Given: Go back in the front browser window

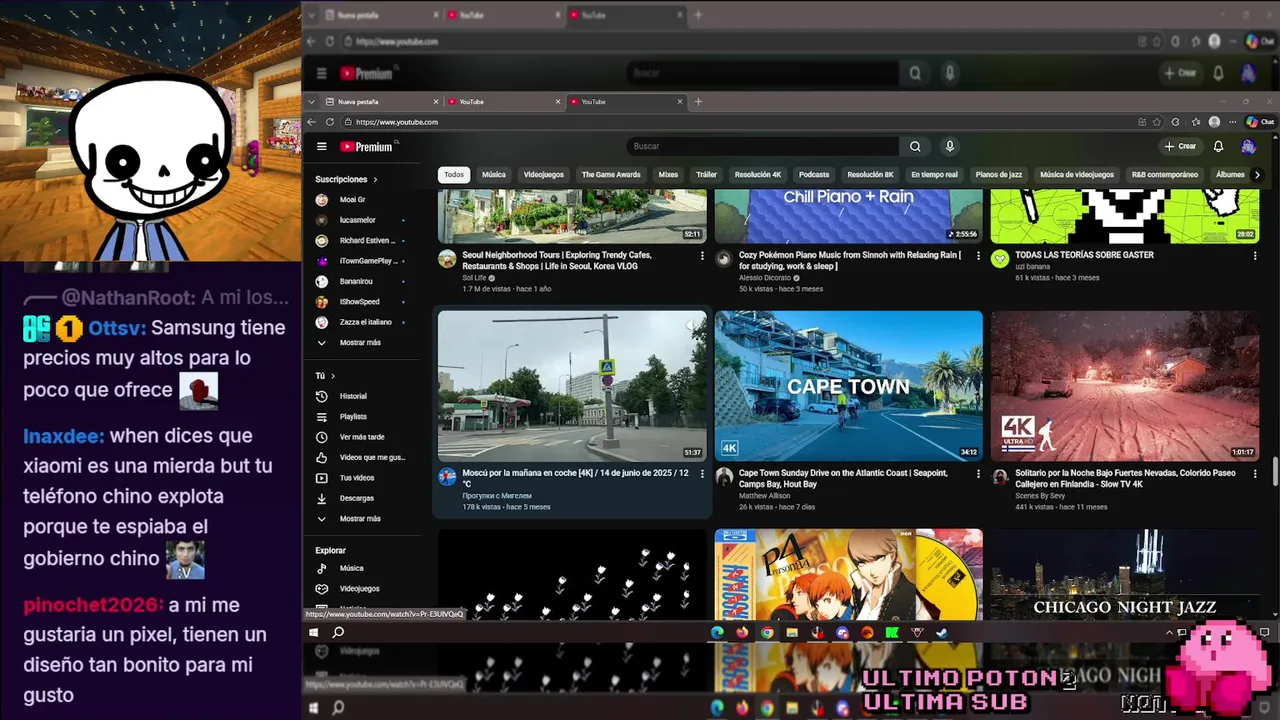Looking at the screenshot, I should 312,122.
